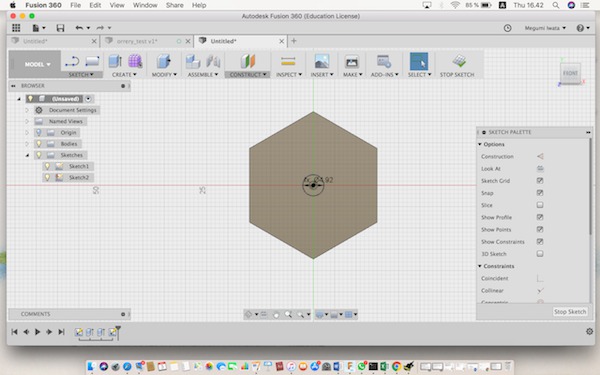Open timeline settings gear icon
600x375 pixels.
[x=590, y=331]
